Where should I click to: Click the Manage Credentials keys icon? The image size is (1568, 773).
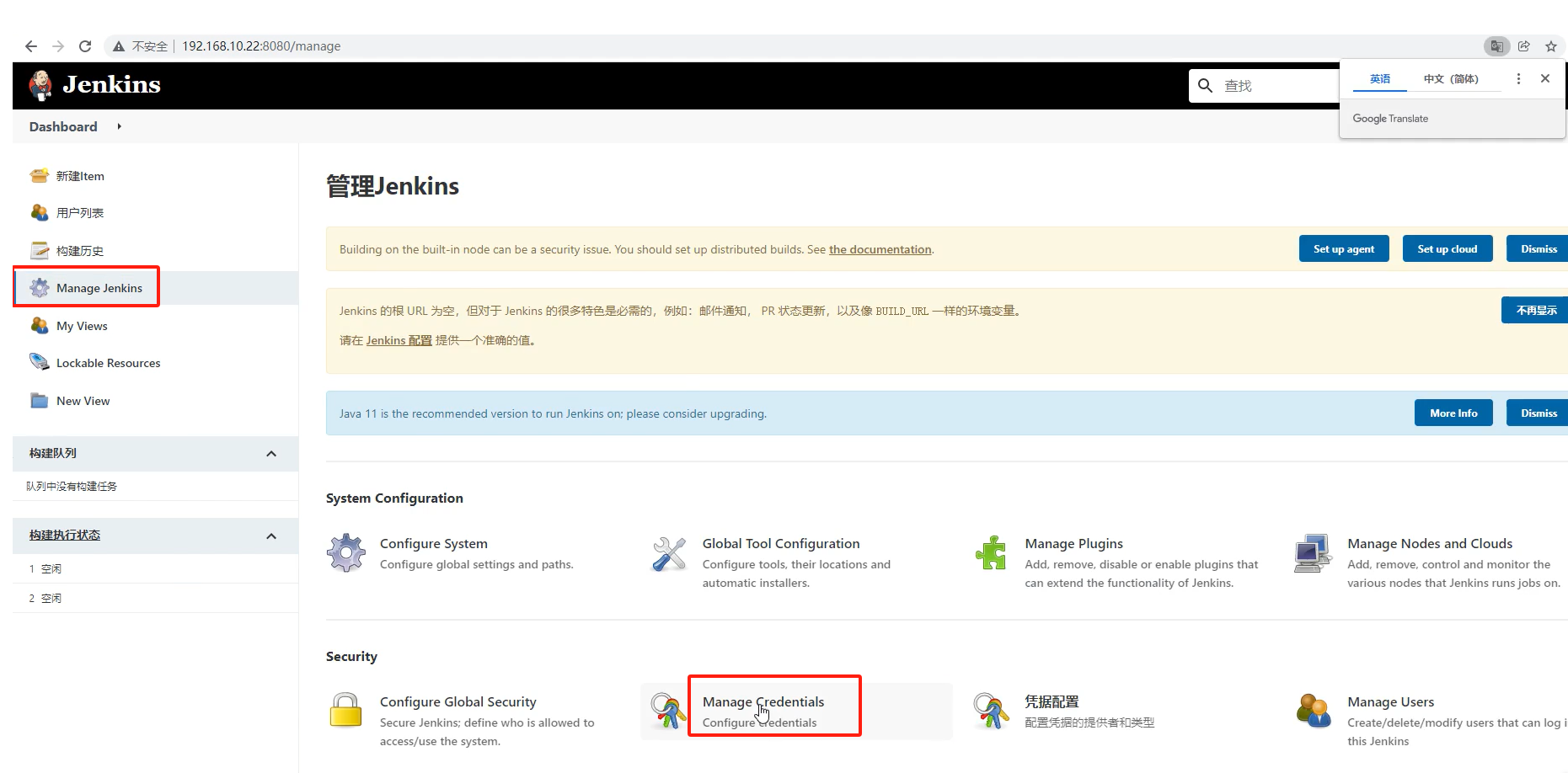[x=668, y=711]
